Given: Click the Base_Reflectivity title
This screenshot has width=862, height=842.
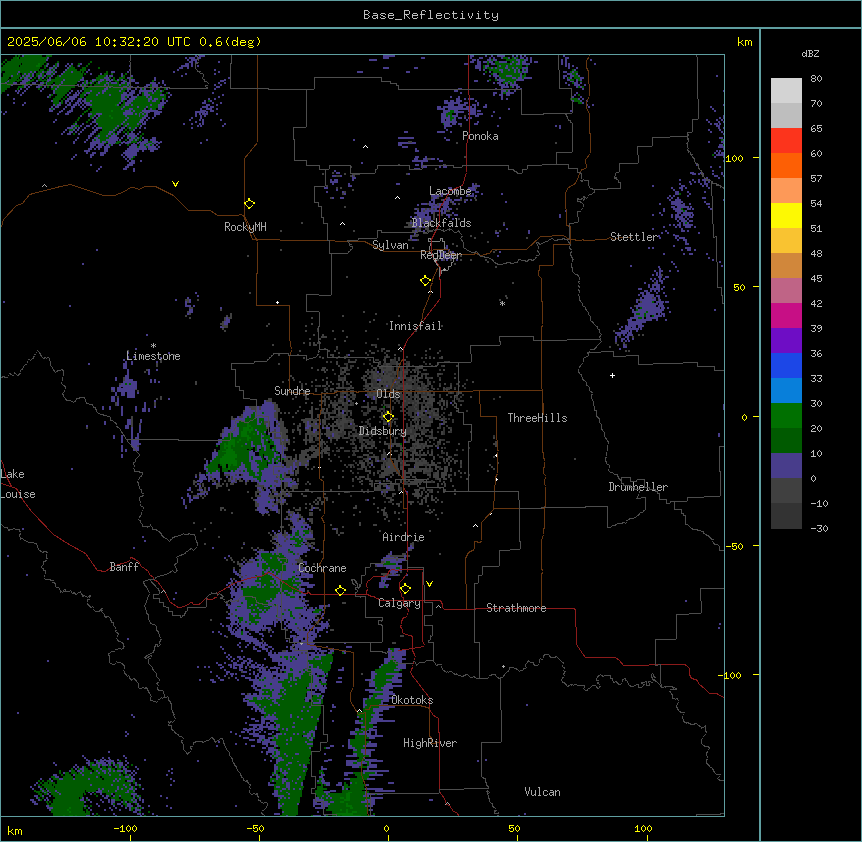Looking at the screenshot, I should [431, 15].
